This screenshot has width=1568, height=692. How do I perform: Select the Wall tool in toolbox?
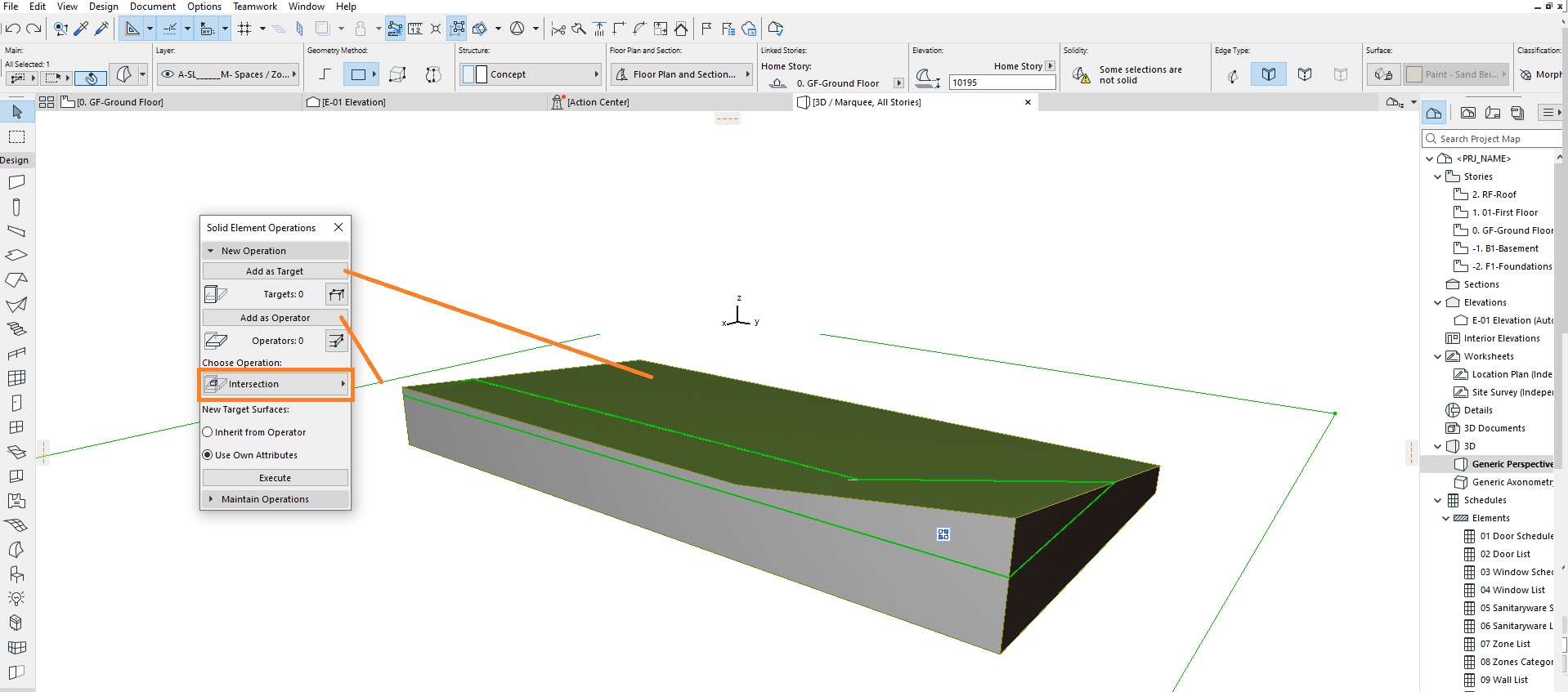16,182
